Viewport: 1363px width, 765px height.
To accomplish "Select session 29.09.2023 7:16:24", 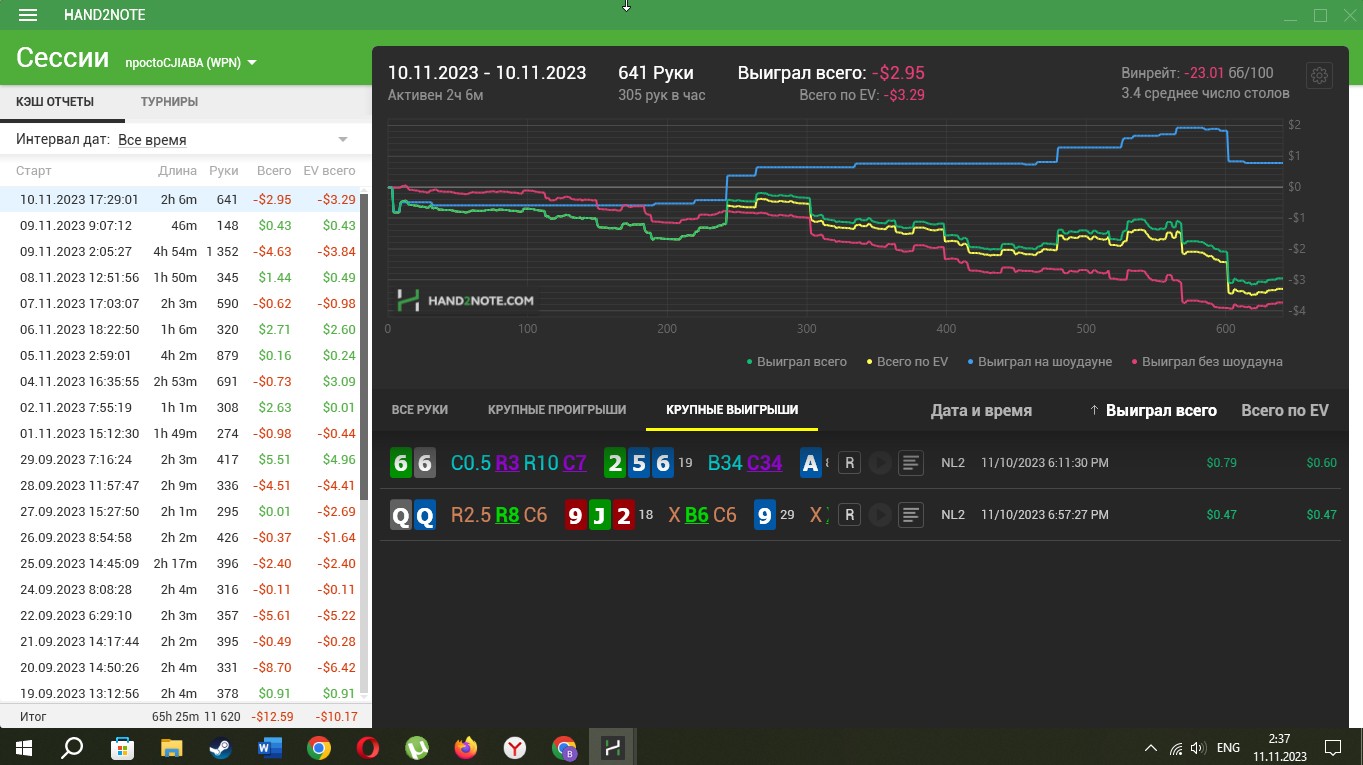I will coord(180,460).
